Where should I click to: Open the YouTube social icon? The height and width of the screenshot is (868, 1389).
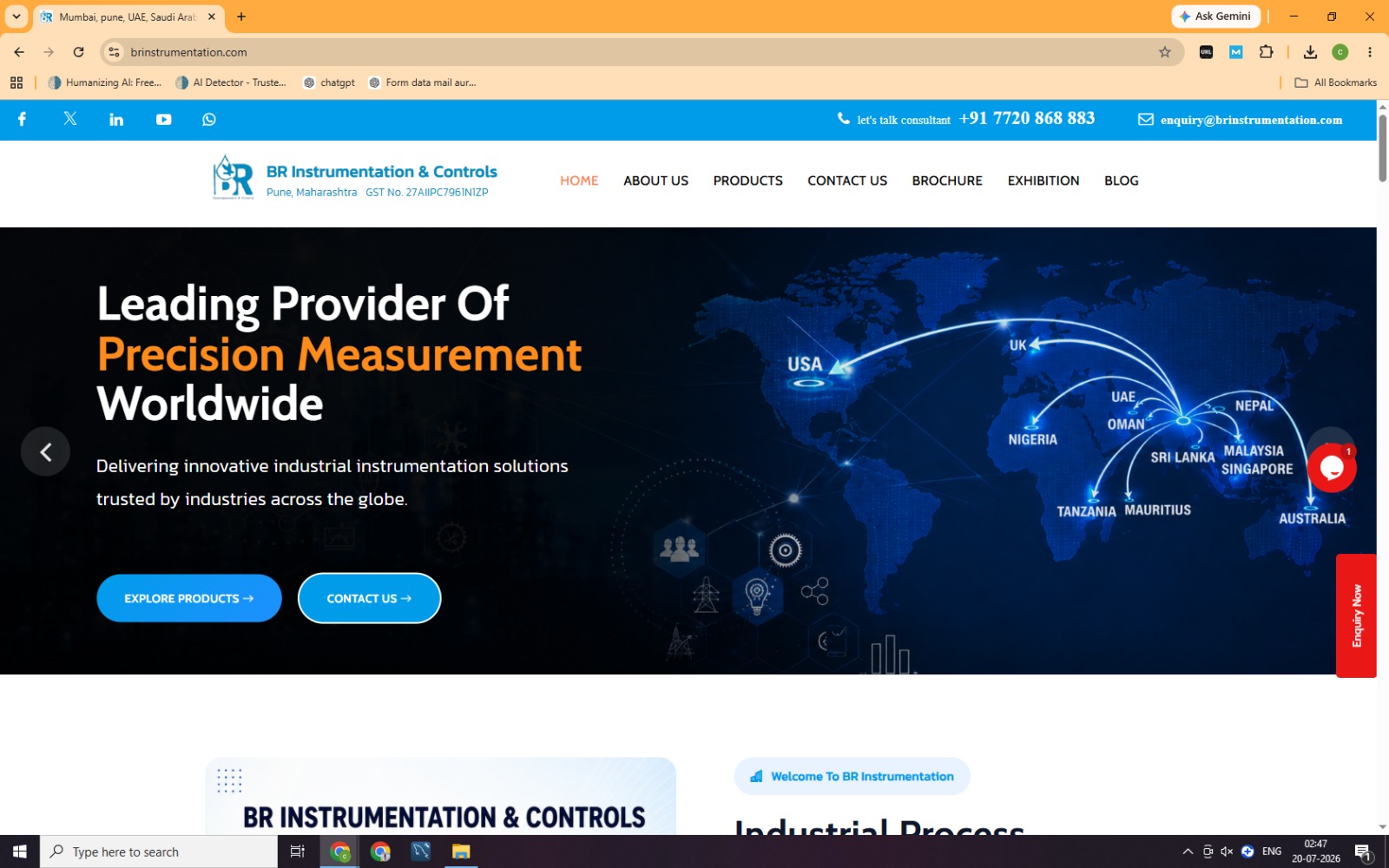click(163, 120)
